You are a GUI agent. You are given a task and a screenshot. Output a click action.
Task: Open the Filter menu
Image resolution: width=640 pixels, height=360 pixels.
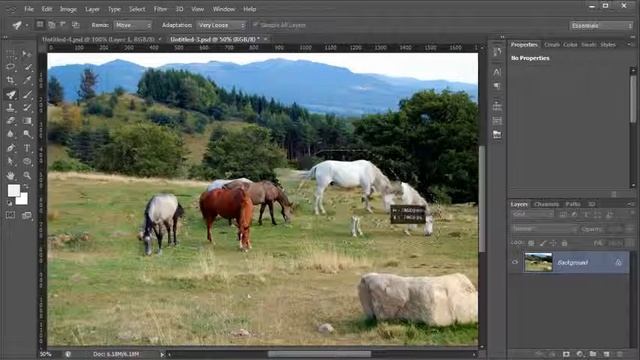click(x=160, y=9)
